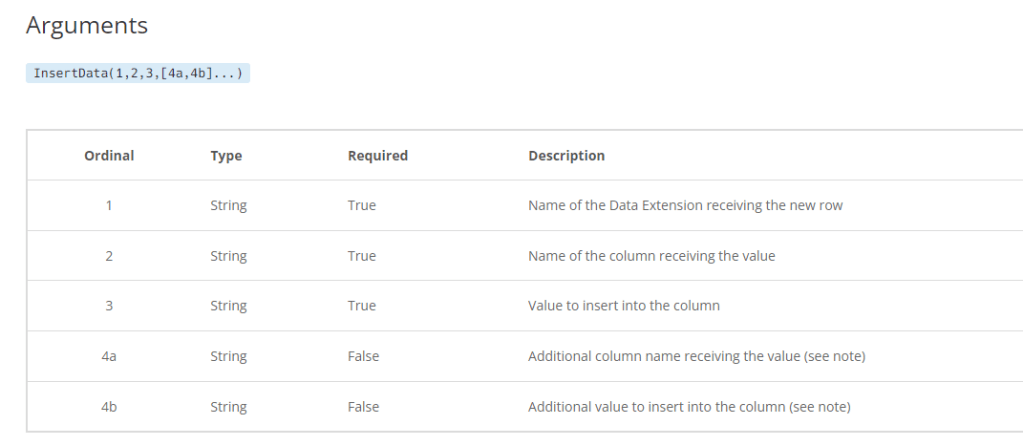Select the ordinal 1 cell
Image resolution: width=1023 pixels, height=446 pixels.
[x=109, y=206]
